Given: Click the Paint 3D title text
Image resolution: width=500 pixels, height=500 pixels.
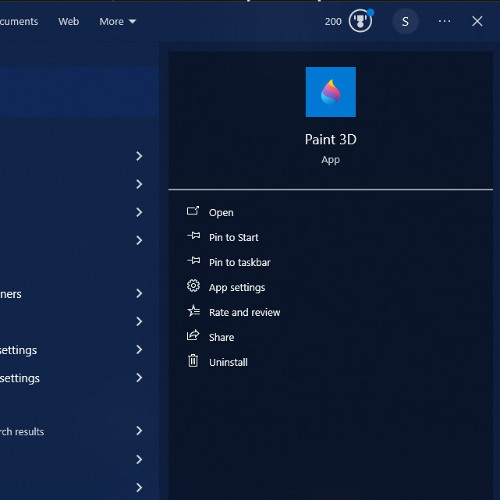Looking at the screenshot, I should (x=331, y=139).
